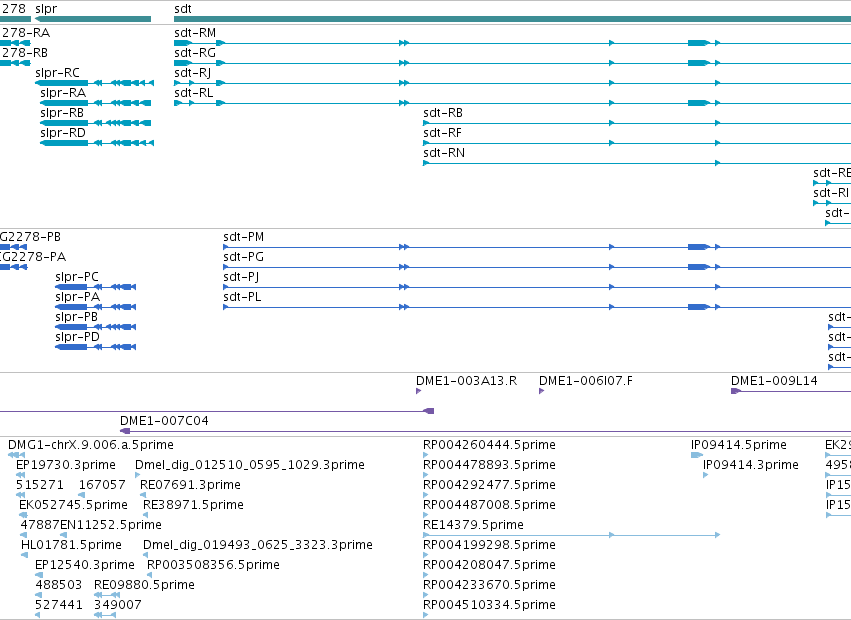The image size is (851, 620).
Task: Click the 278-RB transcript label
Action: pyautogui.click(x=24, y=53)
